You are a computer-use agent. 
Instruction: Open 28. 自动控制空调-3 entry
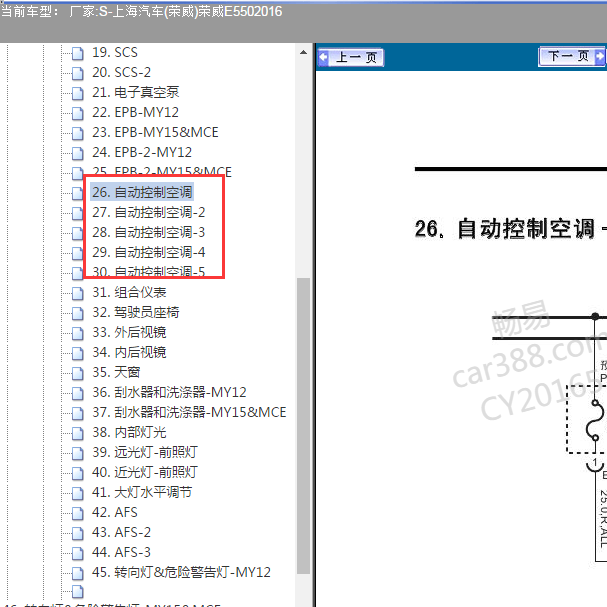click(x=148, y=232)
